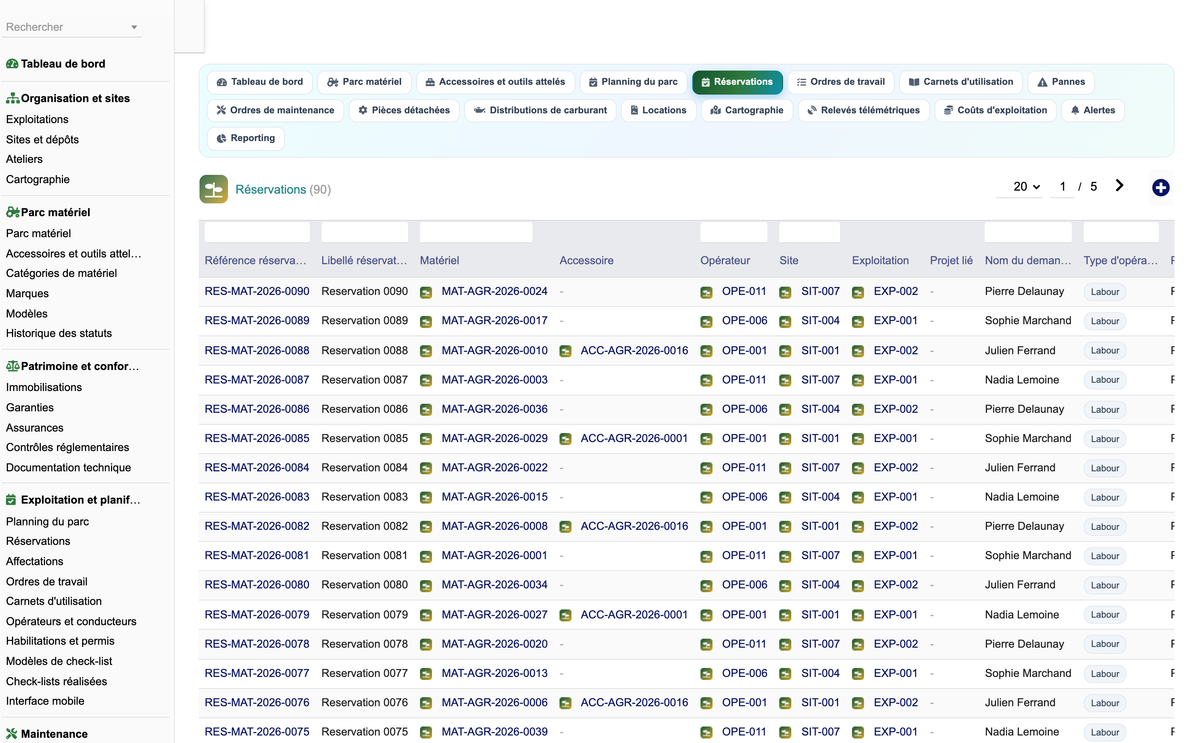Click the Organisation et sites sidebar icon
1200x743 pixels.
point(13,99)
